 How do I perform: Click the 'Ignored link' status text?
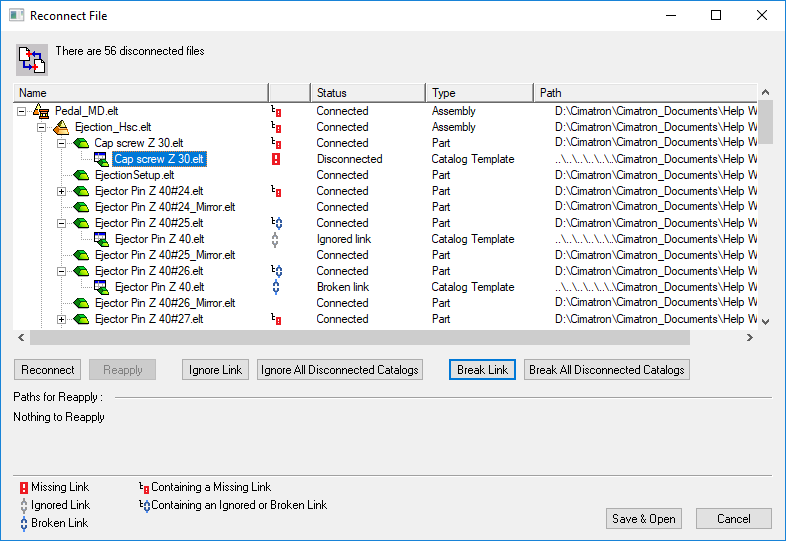click(x=344, y=239)
